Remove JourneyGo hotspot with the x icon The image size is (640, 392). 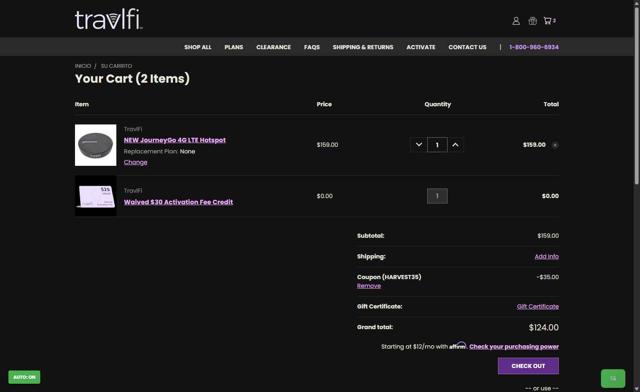coord(555,145)
